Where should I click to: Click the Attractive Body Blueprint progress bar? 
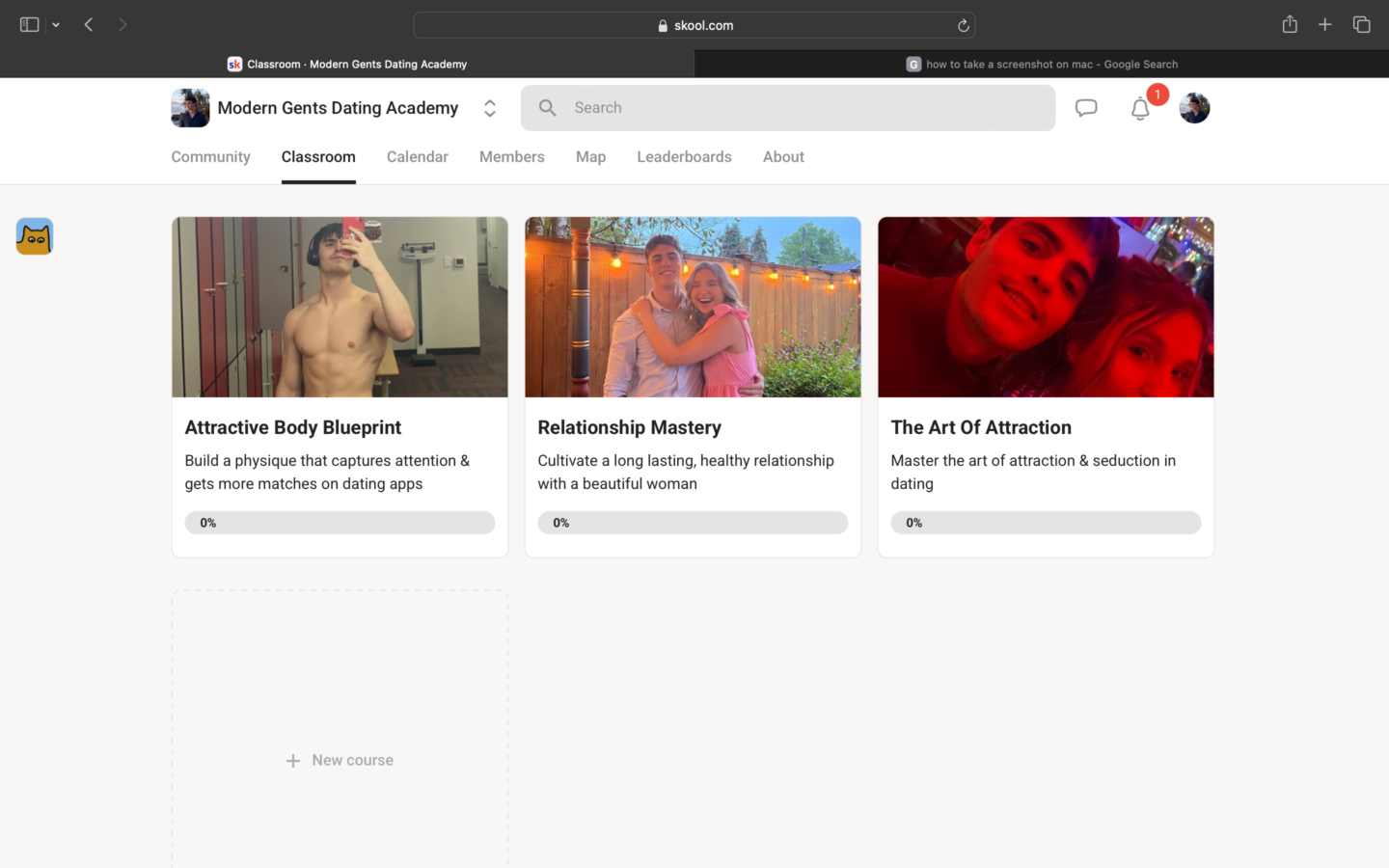coord(340,523)
